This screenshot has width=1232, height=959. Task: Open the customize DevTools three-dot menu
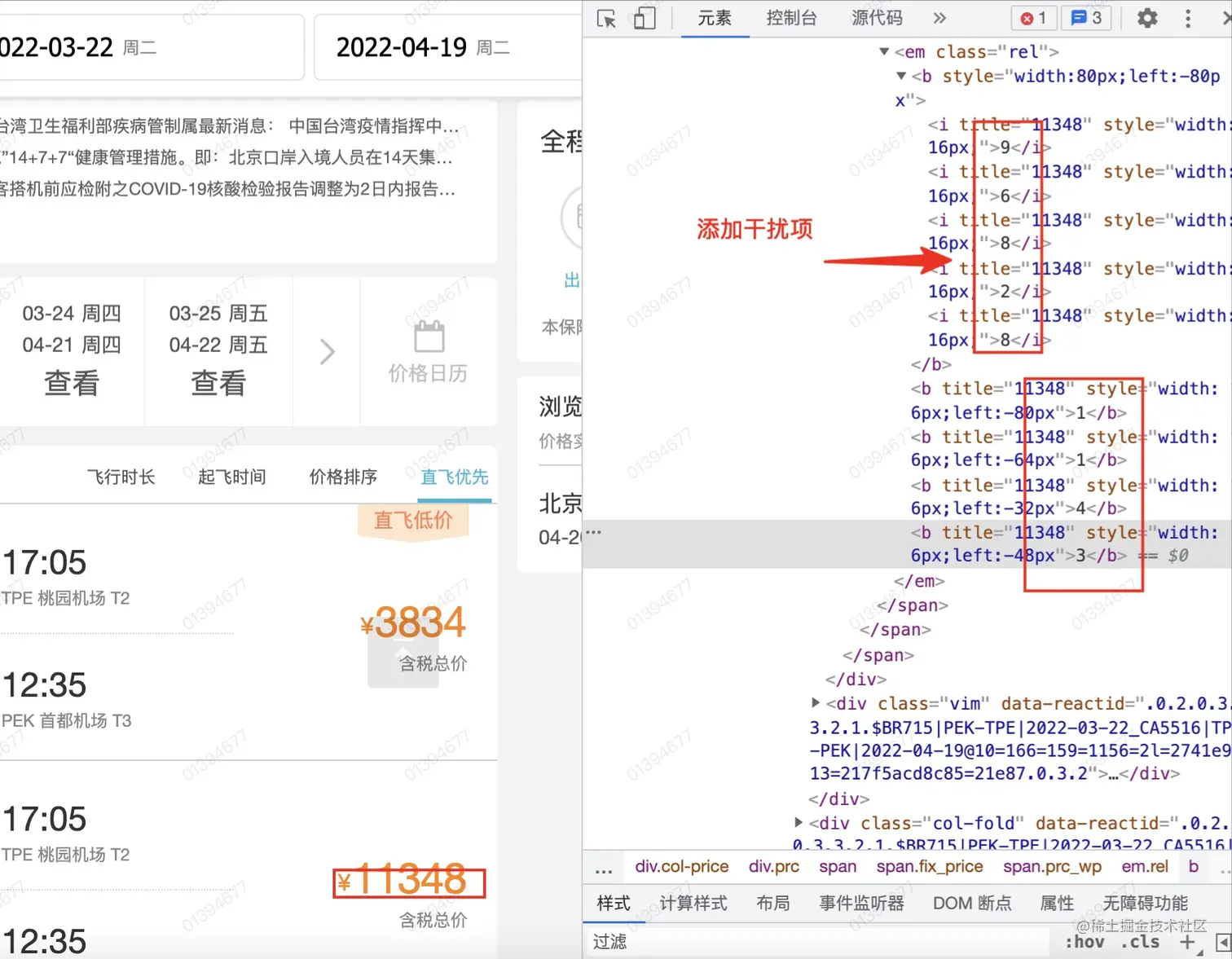(1187, 18)
